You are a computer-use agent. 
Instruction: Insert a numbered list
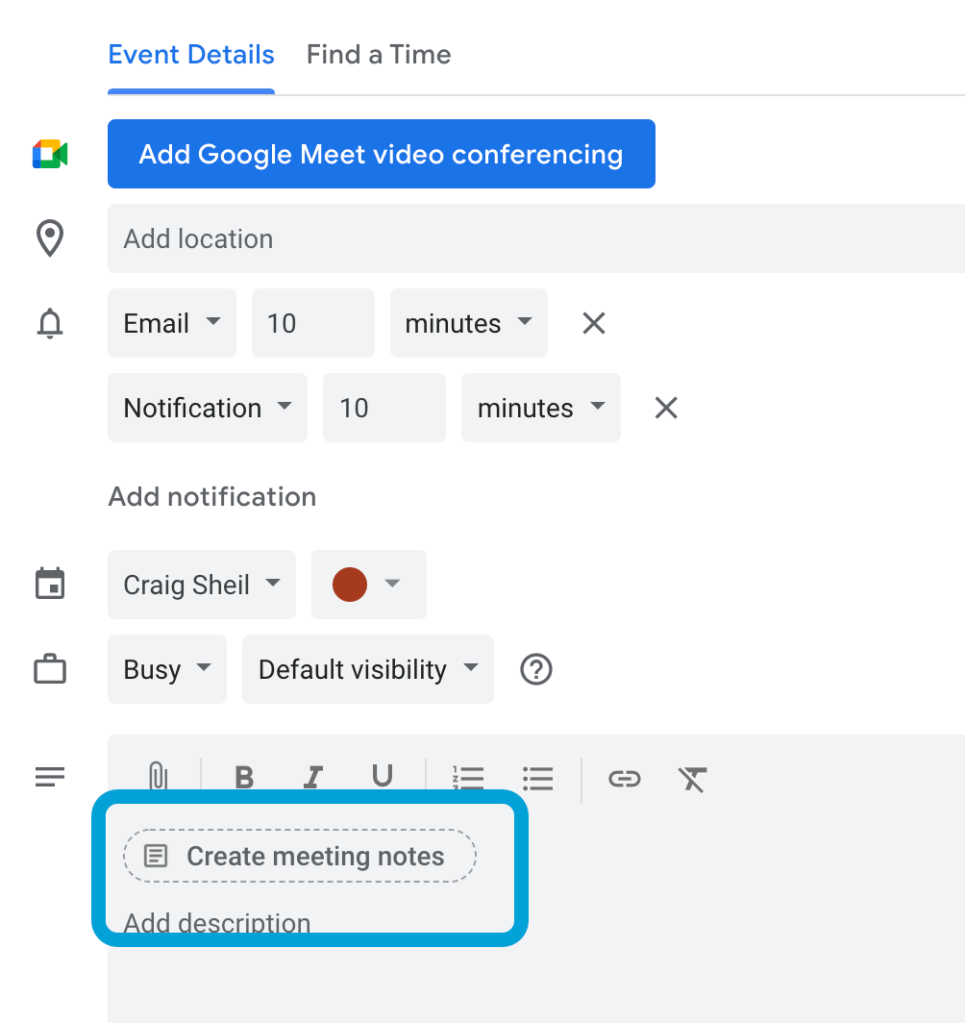click(468, 778)
